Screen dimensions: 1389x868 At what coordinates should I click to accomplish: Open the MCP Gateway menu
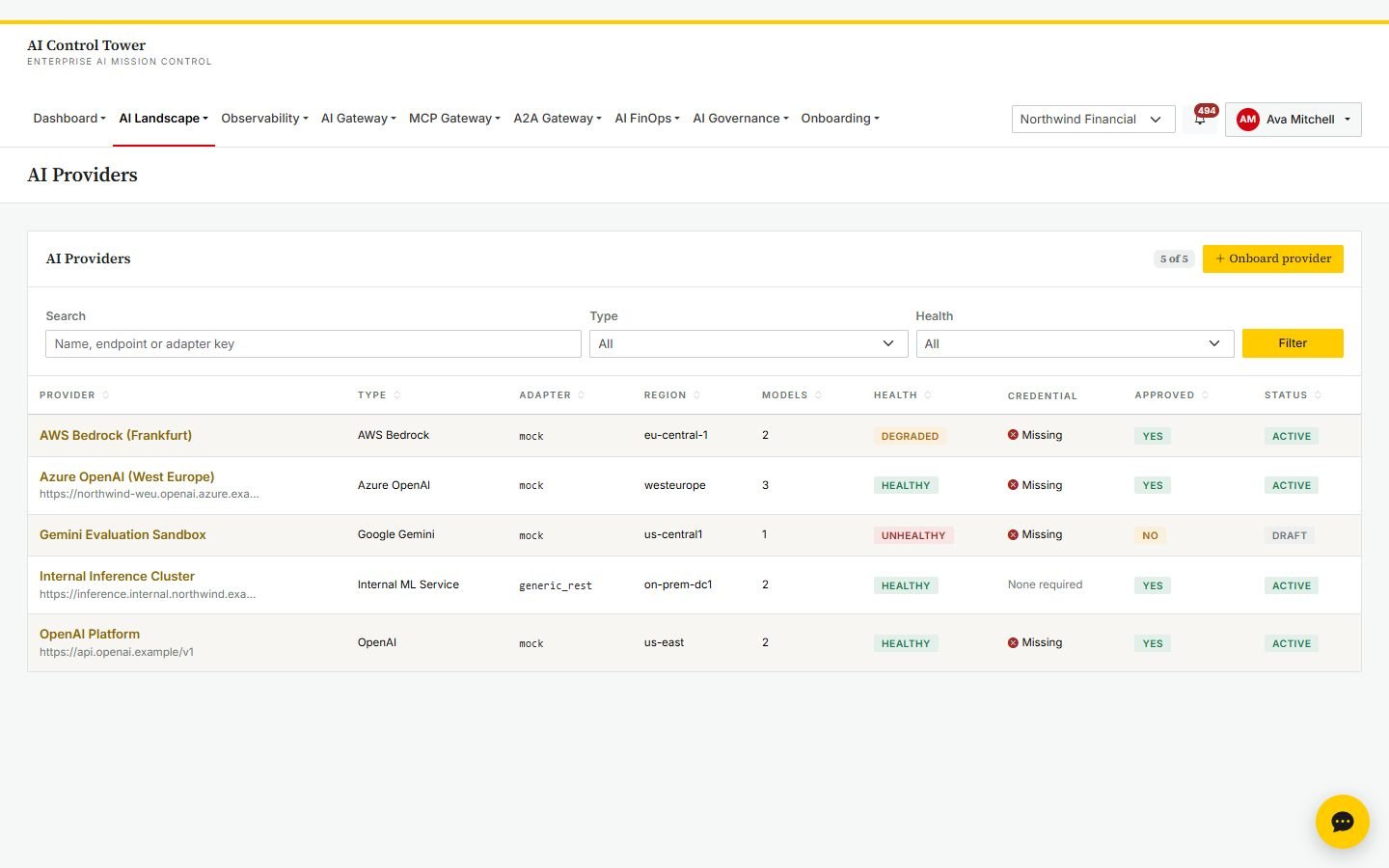pos(454,119)
